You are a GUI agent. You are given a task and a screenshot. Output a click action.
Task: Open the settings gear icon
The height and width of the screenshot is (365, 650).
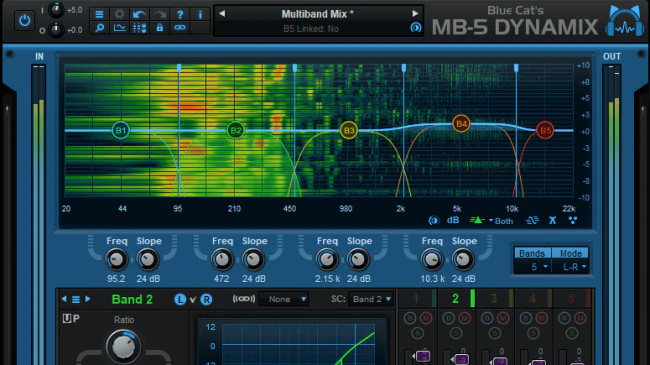119,15
